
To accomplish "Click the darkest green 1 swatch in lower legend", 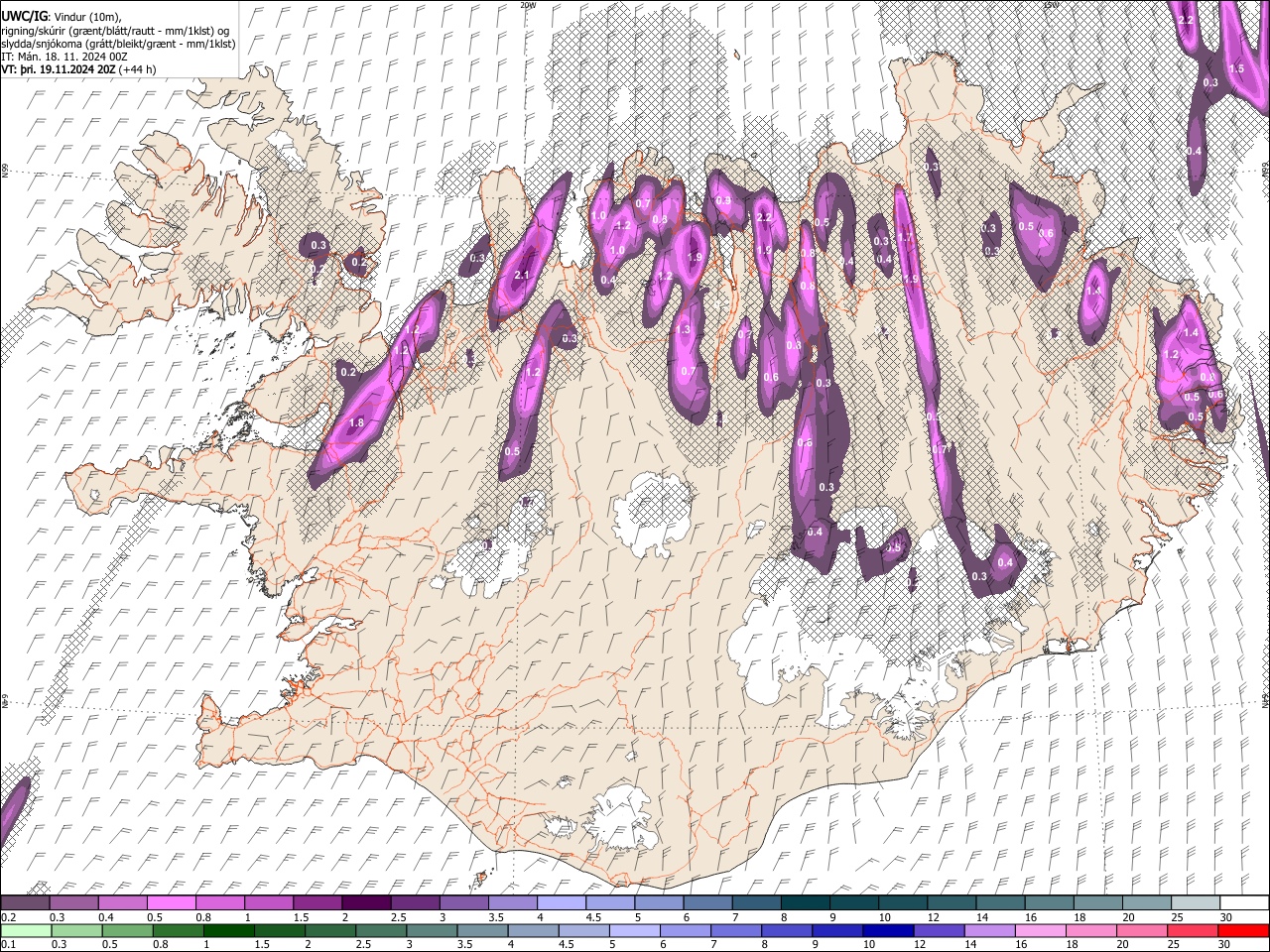I will (228, 930).
